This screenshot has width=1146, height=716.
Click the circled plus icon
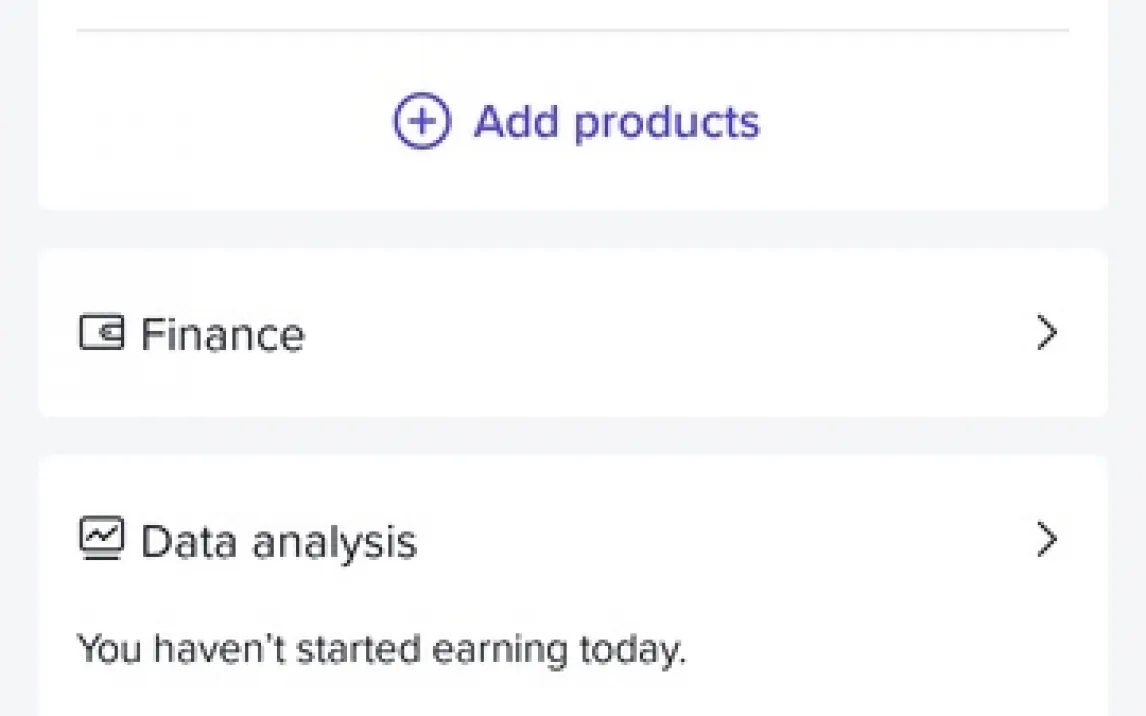click(x=422, y=121)
